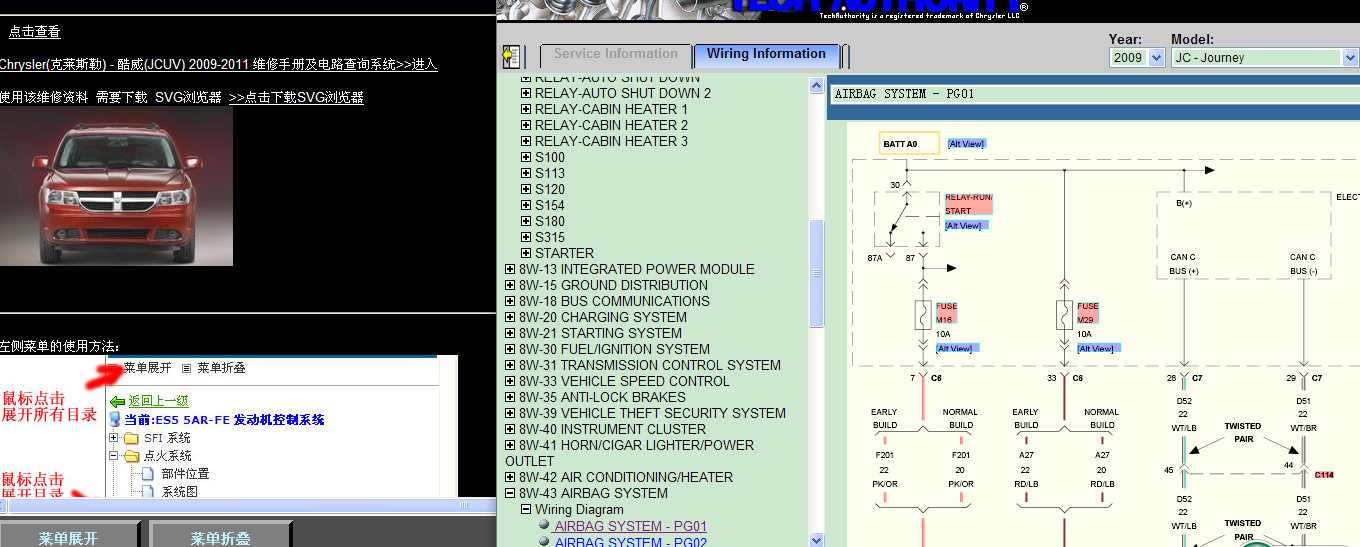
Task: Open the Chrysler 酷威(JCUV) 2009-2011 manual link
Action: pyautogui.click(x=218, y=64)
